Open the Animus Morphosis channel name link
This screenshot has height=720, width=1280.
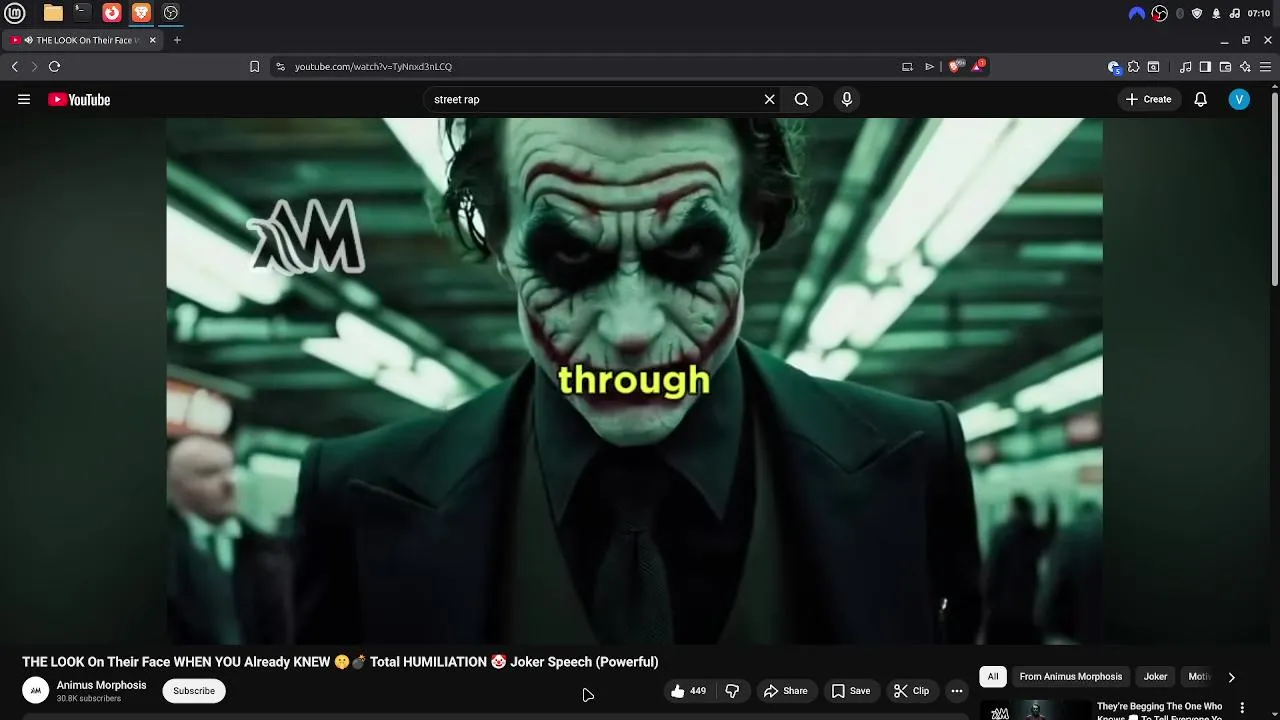[101, 685]
